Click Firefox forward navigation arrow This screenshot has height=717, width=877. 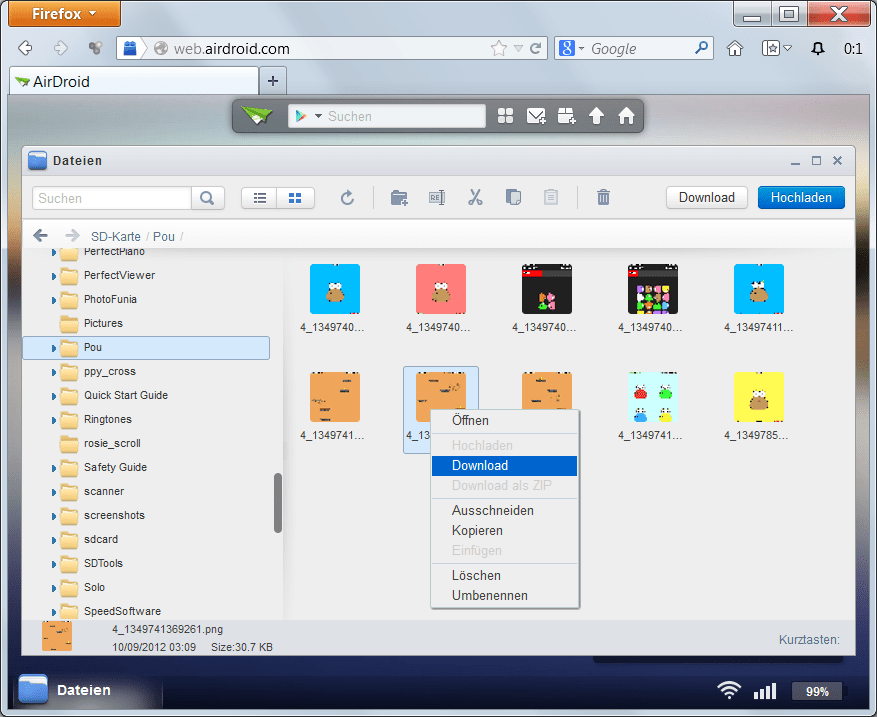[x=60, y=48]
